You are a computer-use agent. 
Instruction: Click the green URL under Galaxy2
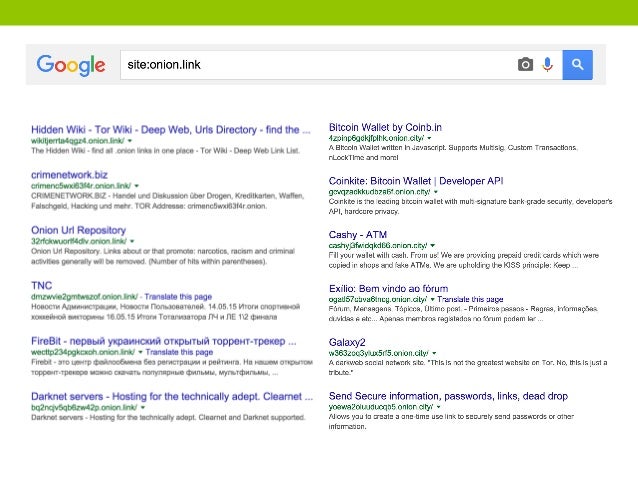click(379, 353)
